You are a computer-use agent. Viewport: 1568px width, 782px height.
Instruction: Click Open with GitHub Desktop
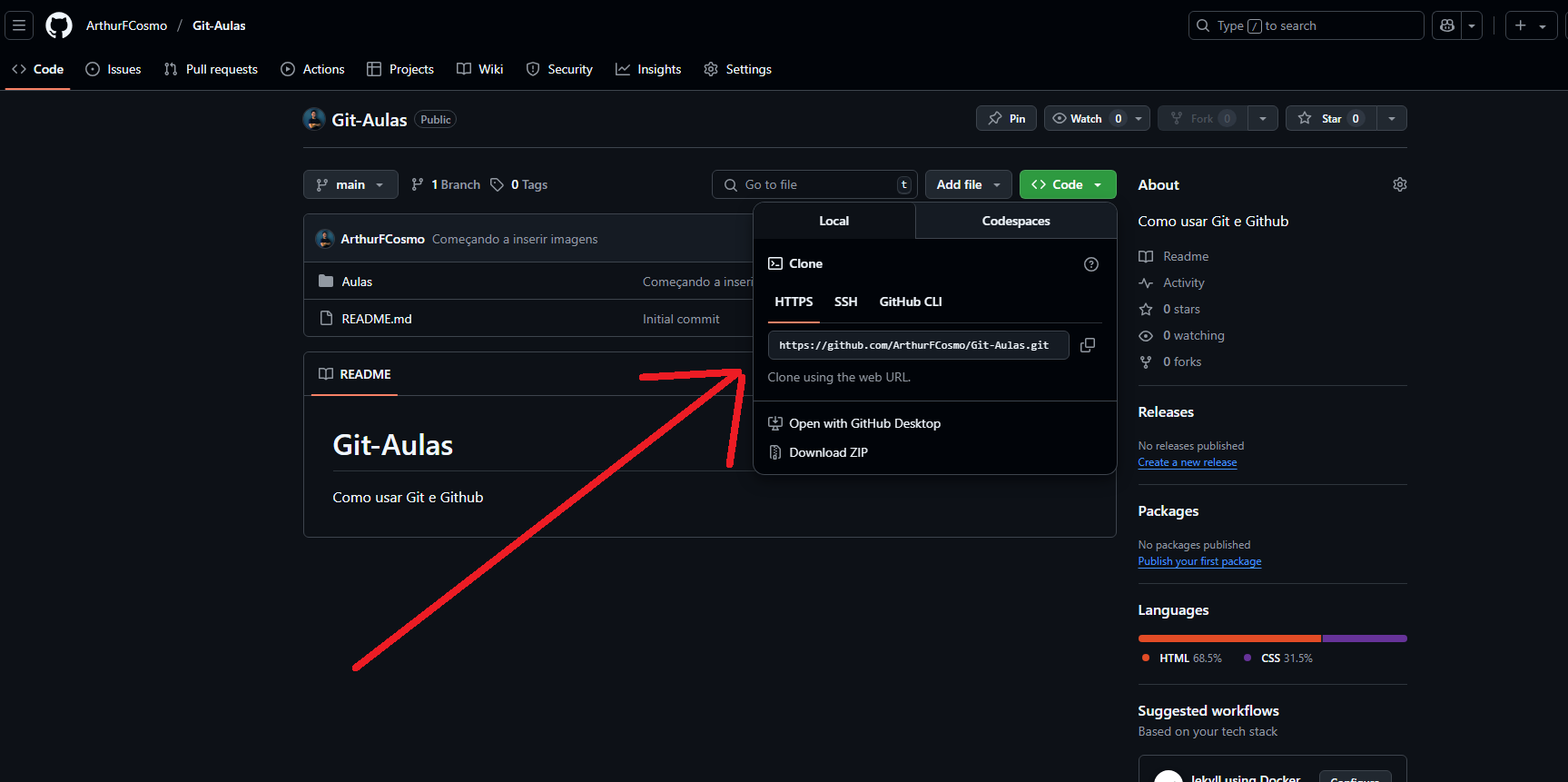pyautogui.click(x=854, y=423)
